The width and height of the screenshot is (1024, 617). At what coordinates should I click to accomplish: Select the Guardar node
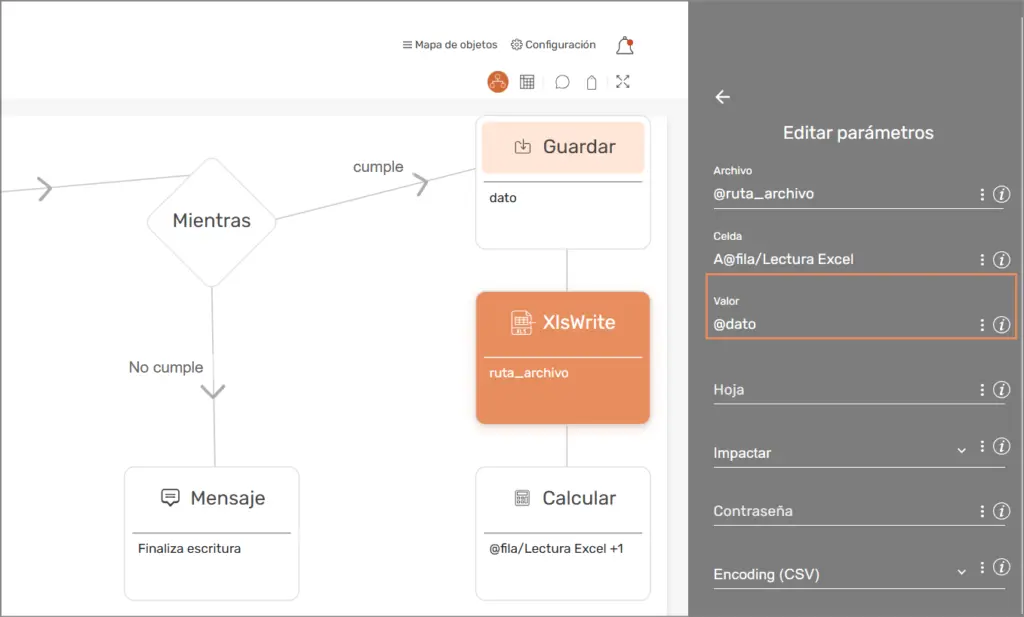pyautogui.click(x=563, y=181)
